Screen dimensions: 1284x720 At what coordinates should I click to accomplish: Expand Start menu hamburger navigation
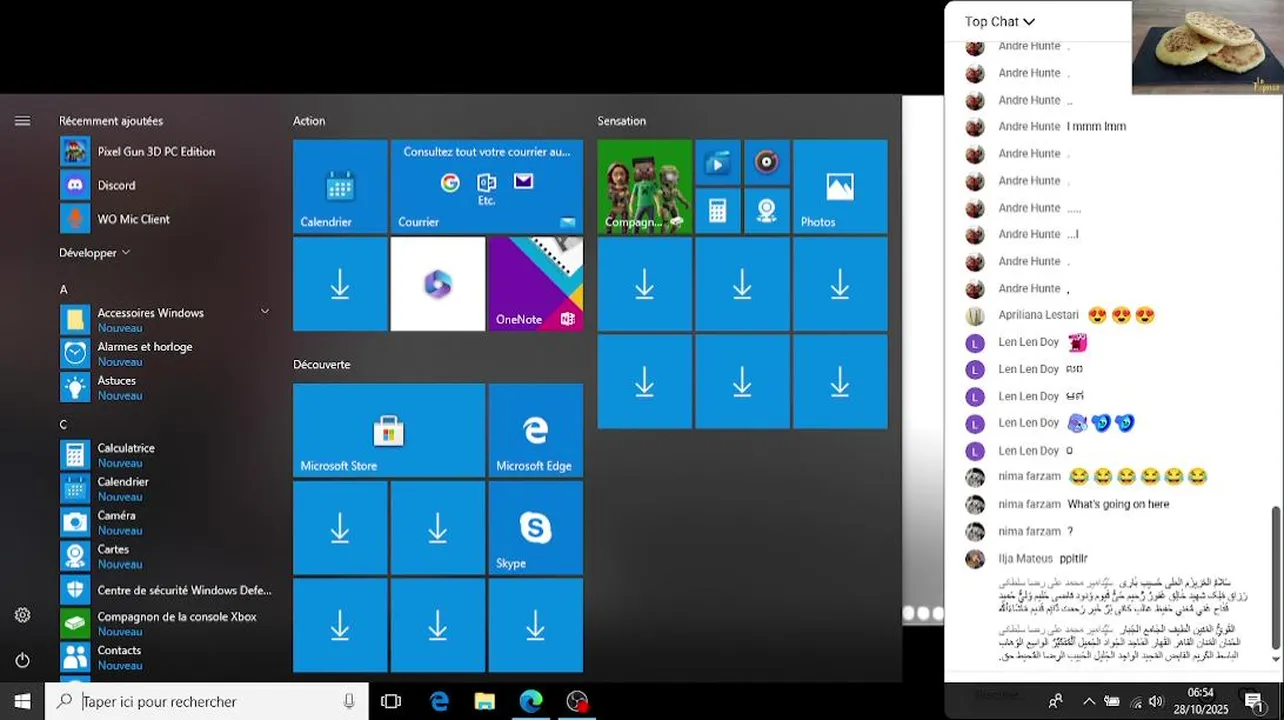point(22,121)
